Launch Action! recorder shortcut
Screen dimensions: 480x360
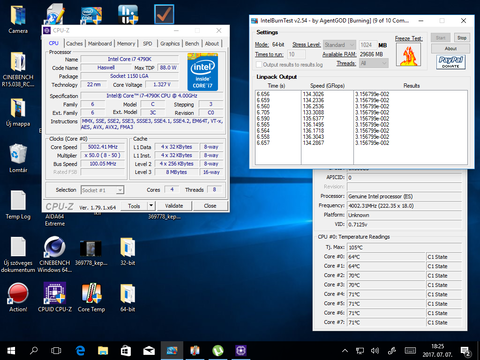[x=18, y=297]
